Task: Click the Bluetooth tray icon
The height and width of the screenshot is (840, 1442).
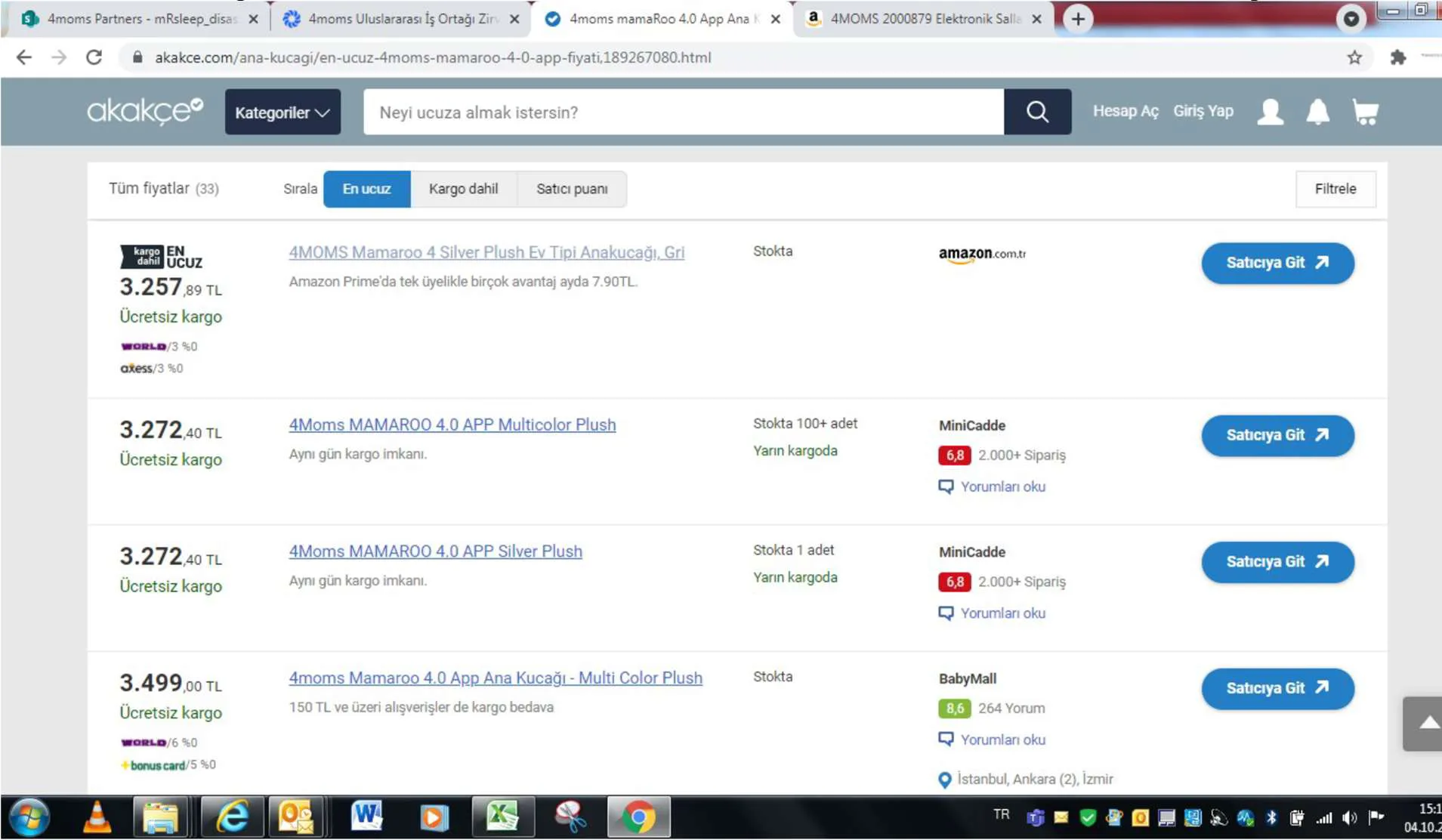Action: pyautogui.click(x=1271, y=817)
